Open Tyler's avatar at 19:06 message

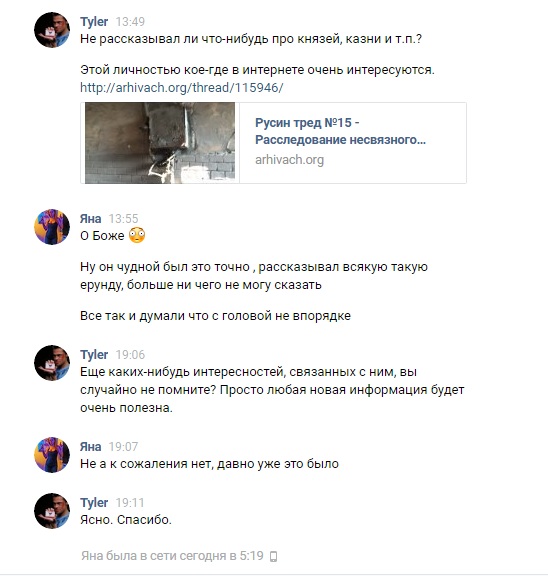pyautogui.click(x=52, y=363)
